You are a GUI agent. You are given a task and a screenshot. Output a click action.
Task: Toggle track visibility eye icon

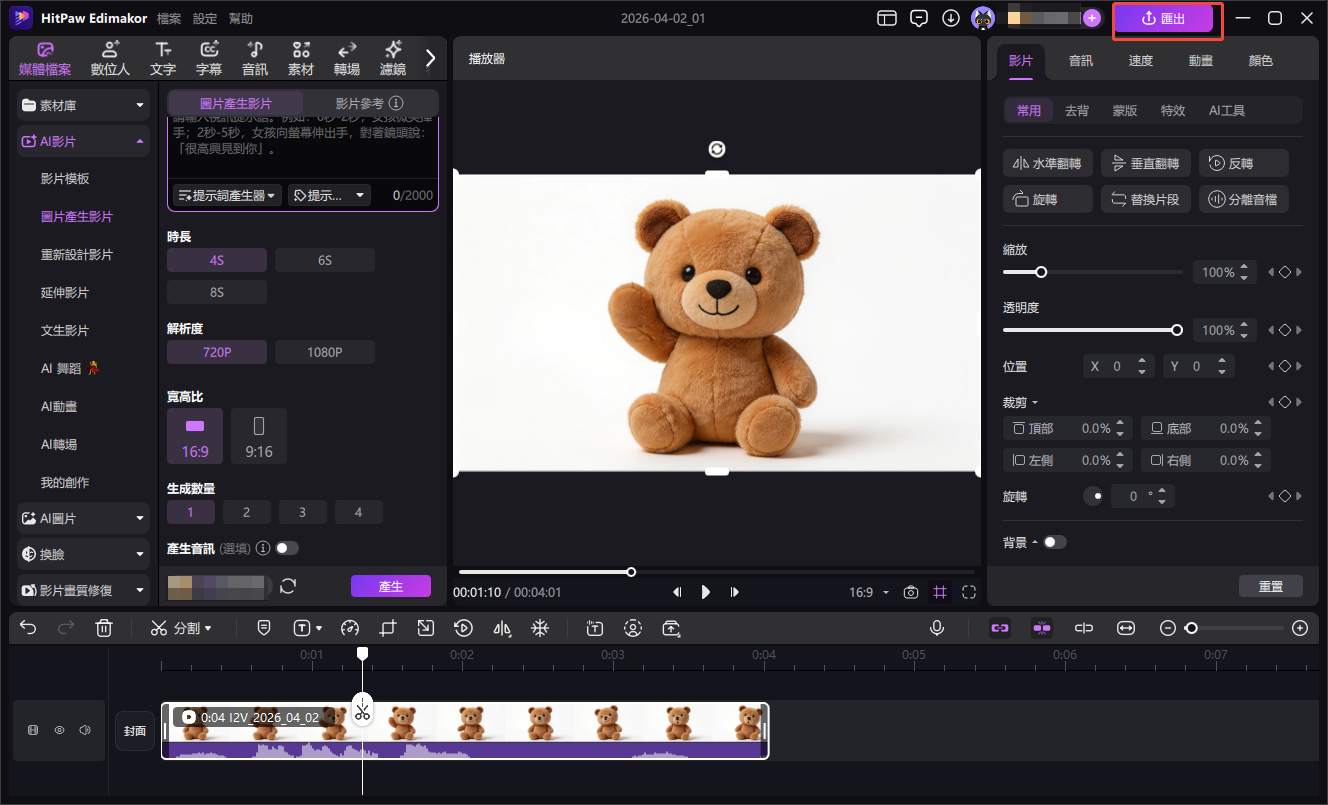(59, 730)
